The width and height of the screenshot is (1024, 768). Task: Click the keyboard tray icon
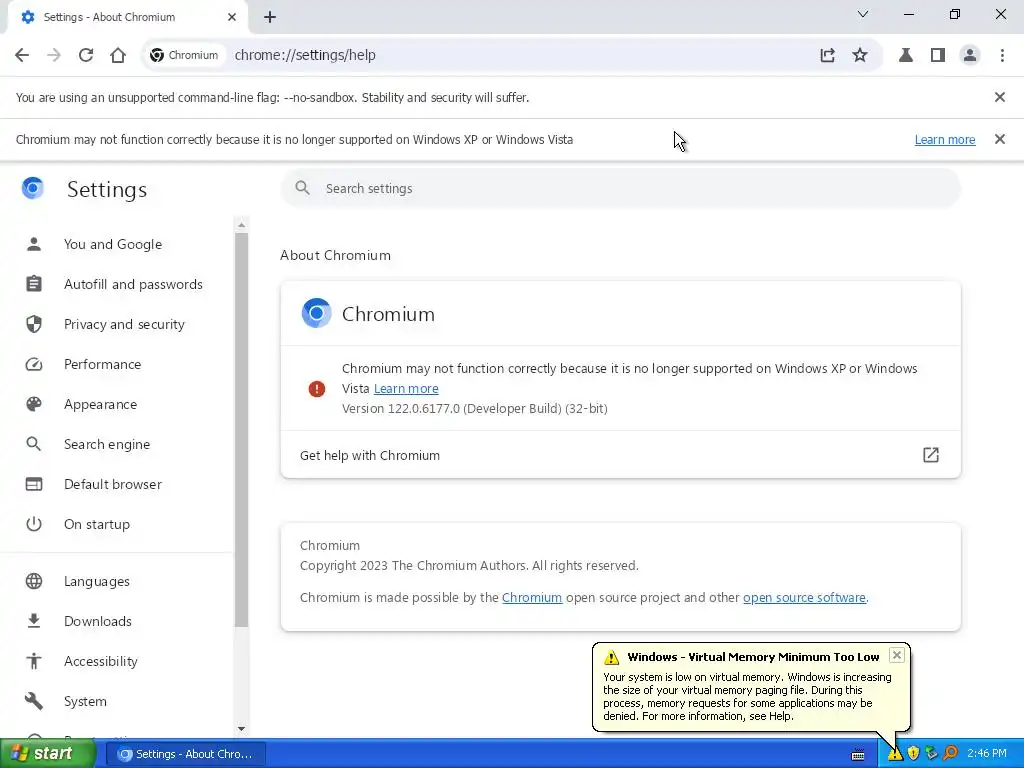coord(858,755)
